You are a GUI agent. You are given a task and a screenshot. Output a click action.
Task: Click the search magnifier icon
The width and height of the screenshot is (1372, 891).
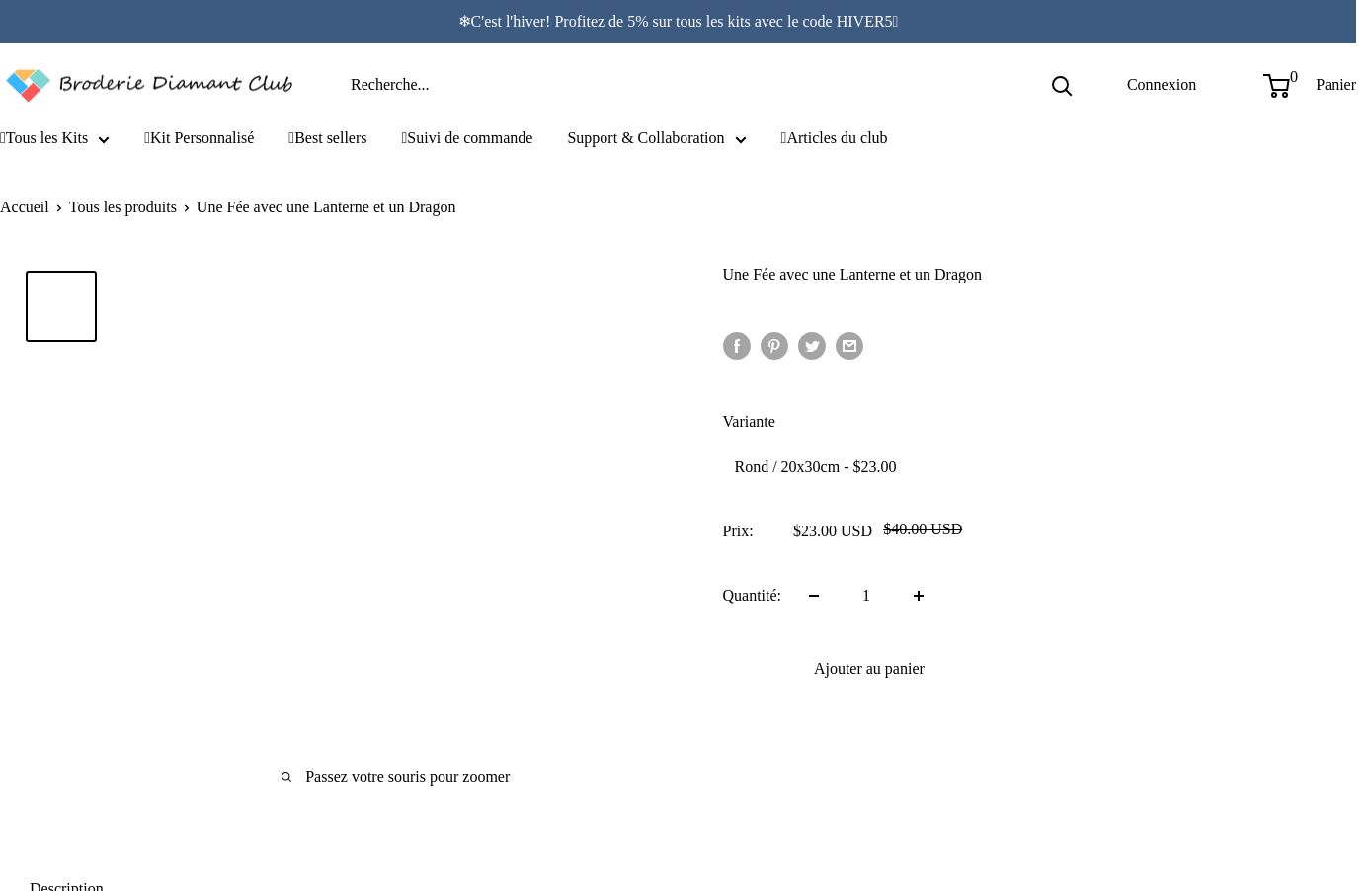[x=1062, y=86]
